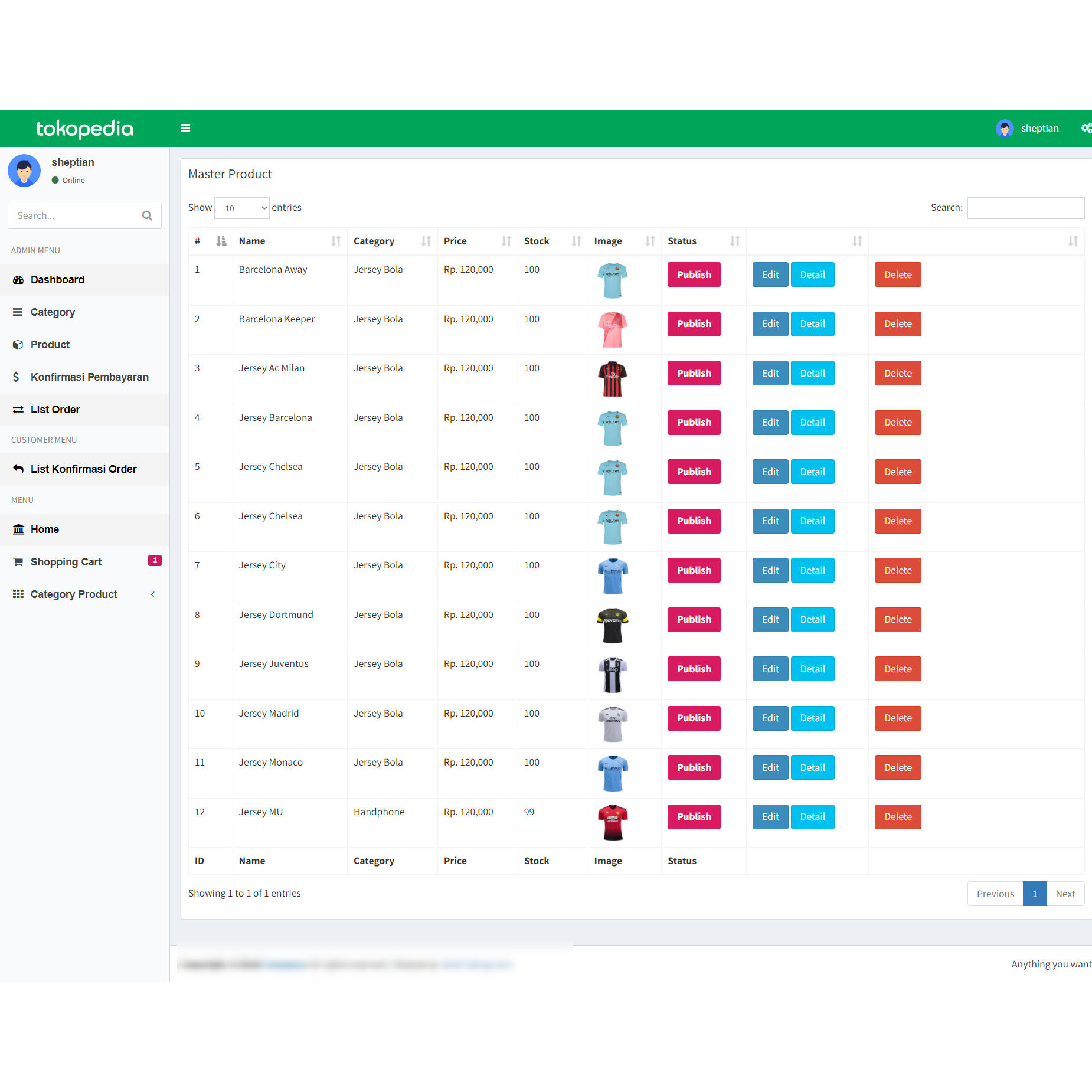The image size is (1092, 1092).
Task: Open the Show entries count dropdown
Action: tap(242, 208)
